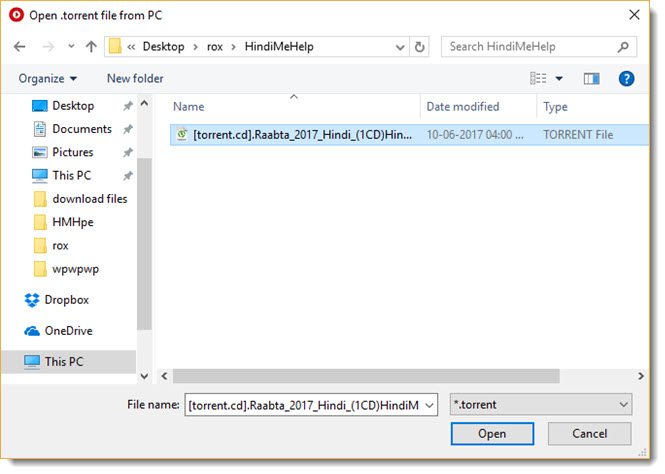Viewport: 665px width, 474px height.
Task: Click the Open button
Action: (x=492, y=434)
